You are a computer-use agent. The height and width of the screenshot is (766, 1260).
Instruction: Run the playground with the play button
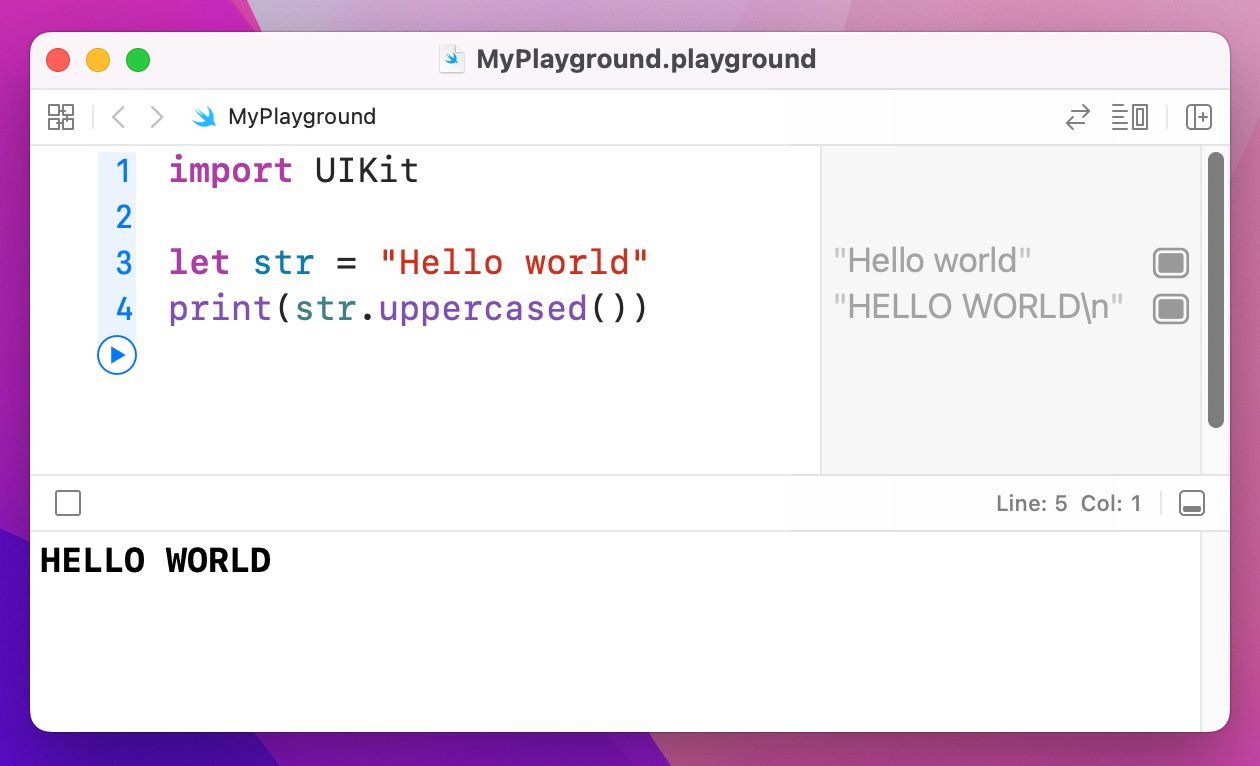point(116,355)
